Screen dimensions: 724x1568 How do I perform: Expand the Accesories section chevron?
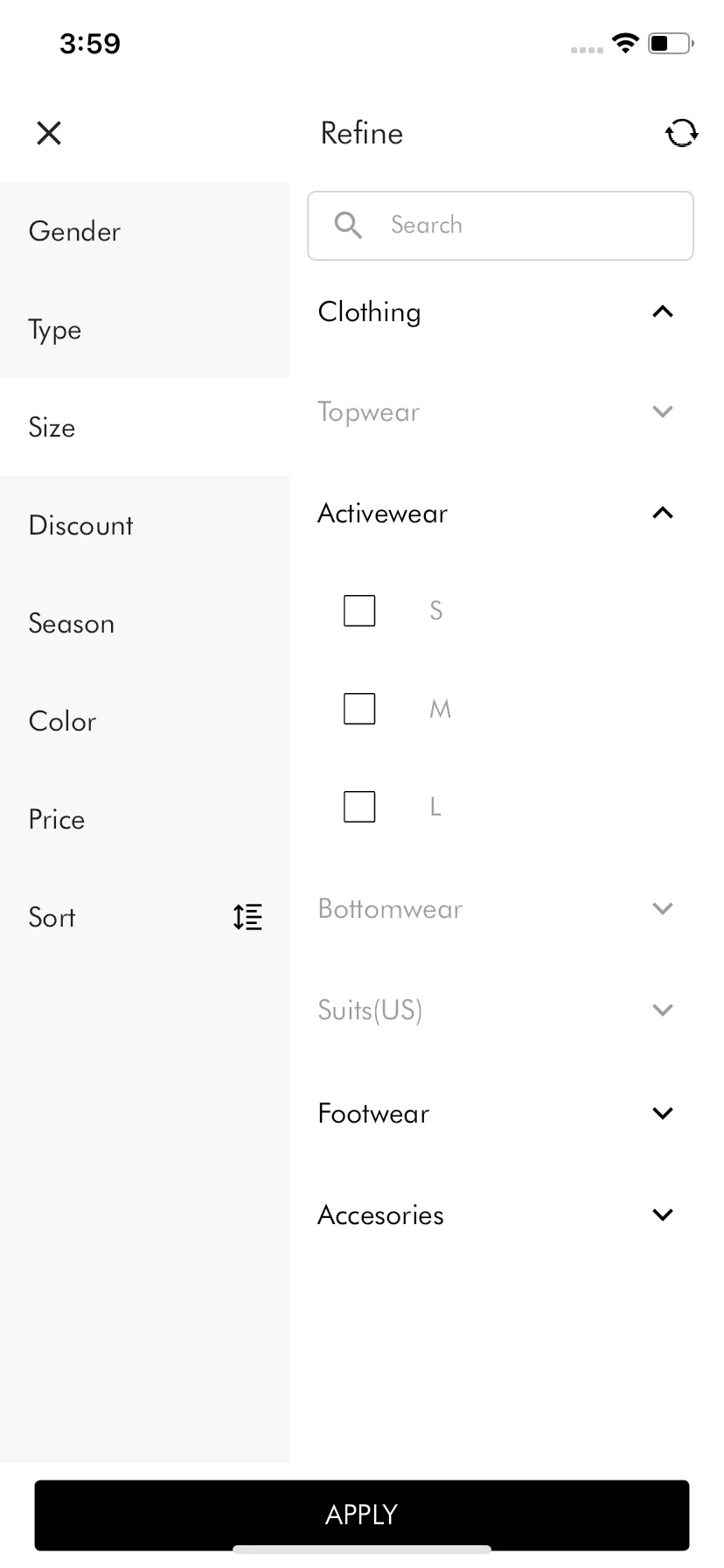click(663, 1214)
